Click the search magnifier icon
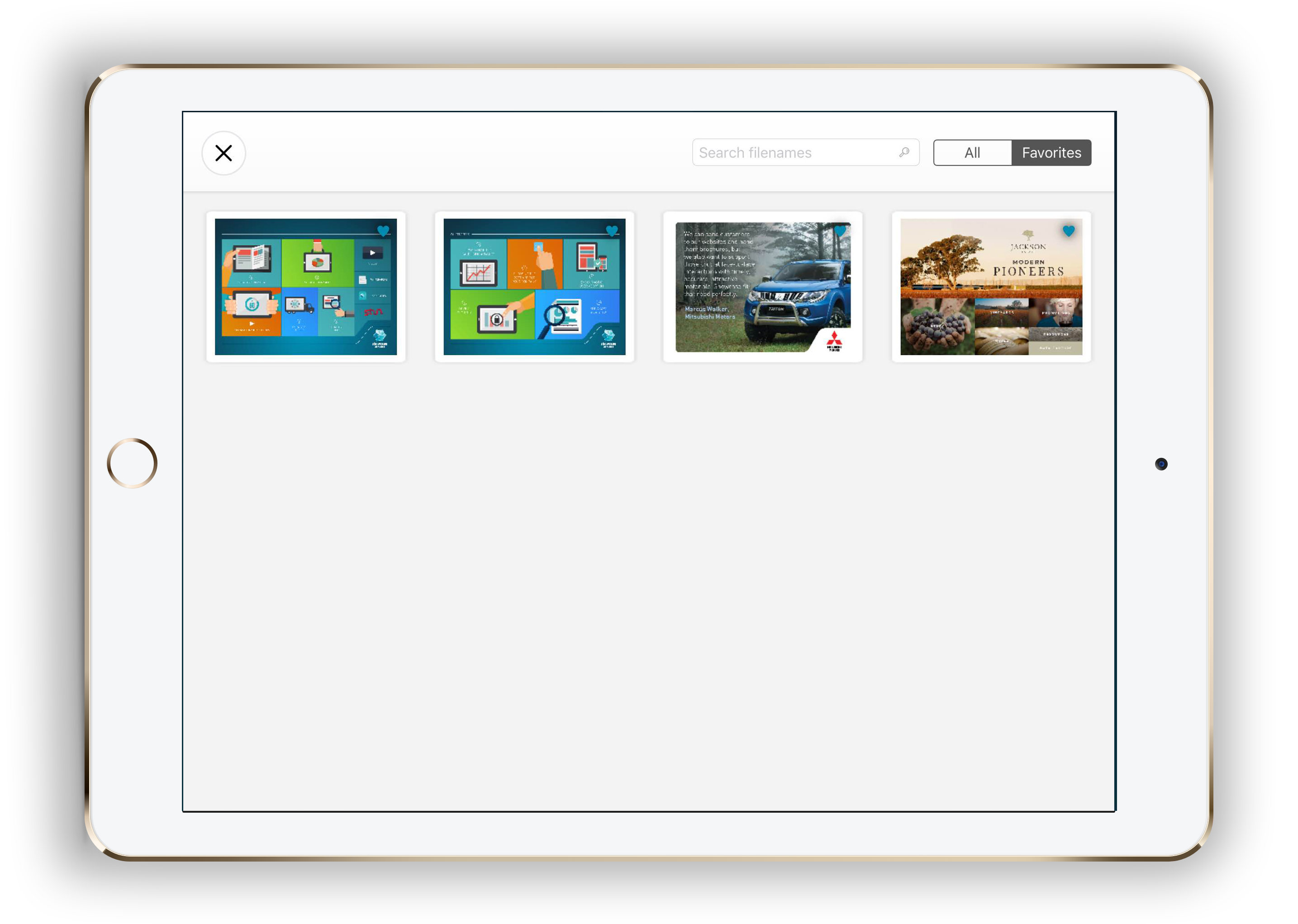The width and height of the screenshot is (1298, 924). click(x=904, y=152)
